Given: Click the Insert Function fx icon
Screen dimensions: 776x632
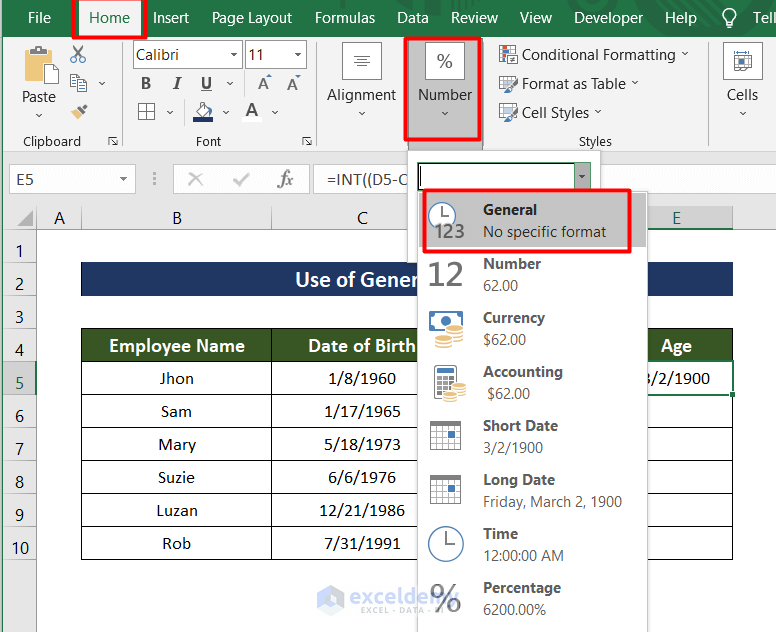Looking at the screenshot, I should coord(286,179).
